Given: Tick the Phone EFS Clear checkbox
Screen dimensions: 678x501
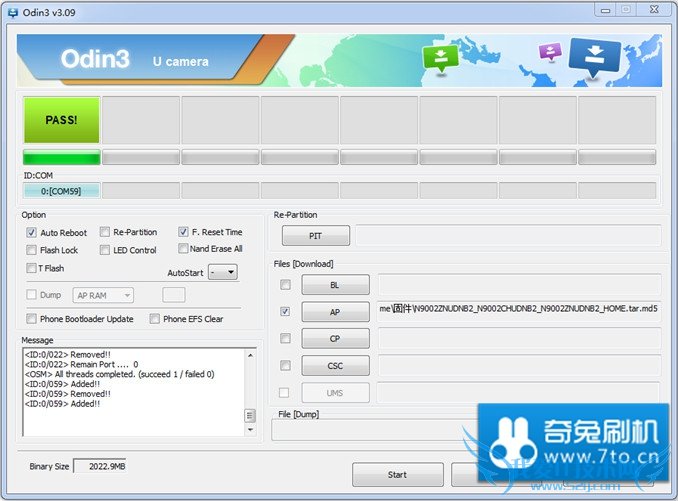Looking at the screenshot, I should click(154, 319).
